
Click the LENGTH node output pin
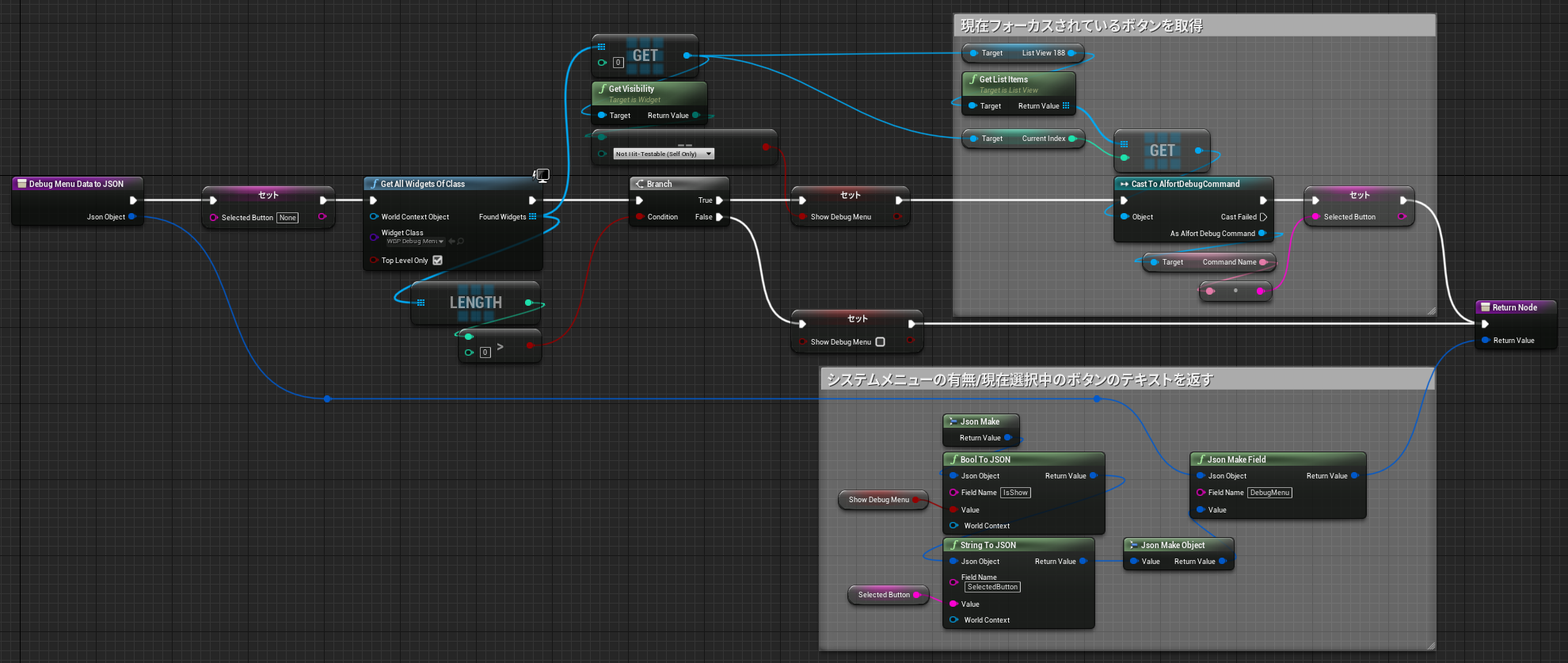(x=528, y=303)
